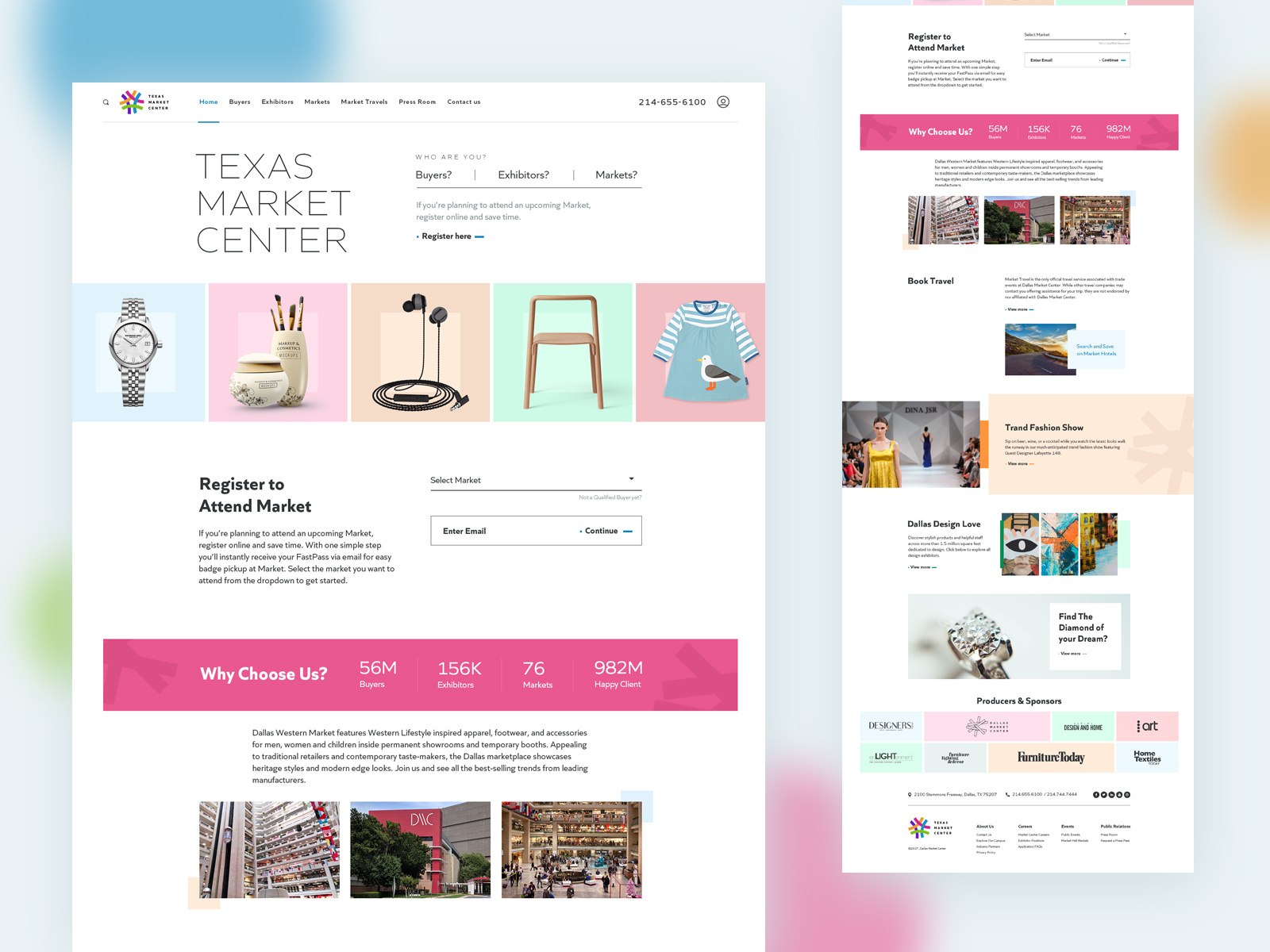
Task: Click the phone icon next to 214.655.6100
Action: point(1007,794)
